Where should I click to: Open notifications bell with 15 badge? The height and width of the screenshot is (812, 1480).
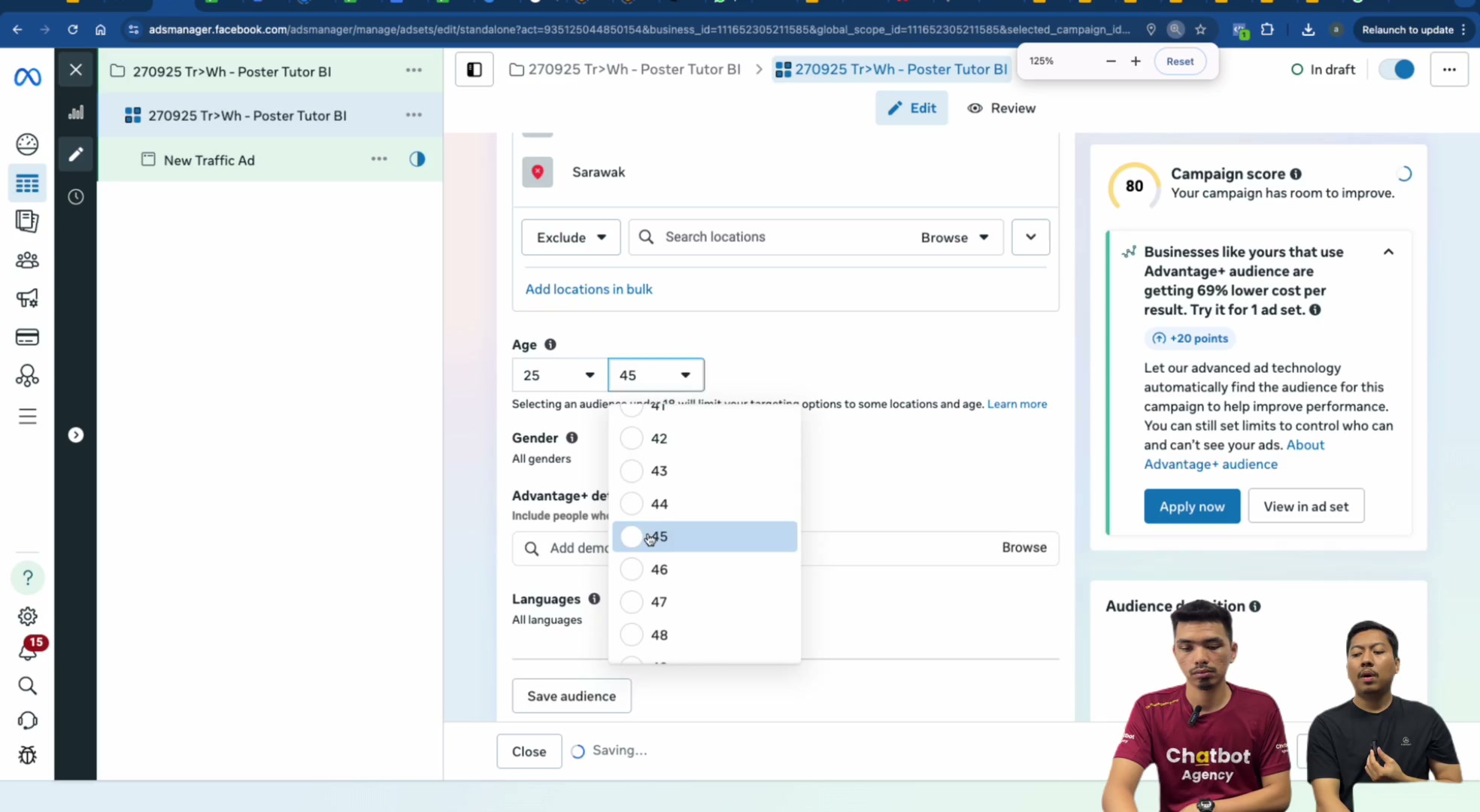[x=28, y=651]
